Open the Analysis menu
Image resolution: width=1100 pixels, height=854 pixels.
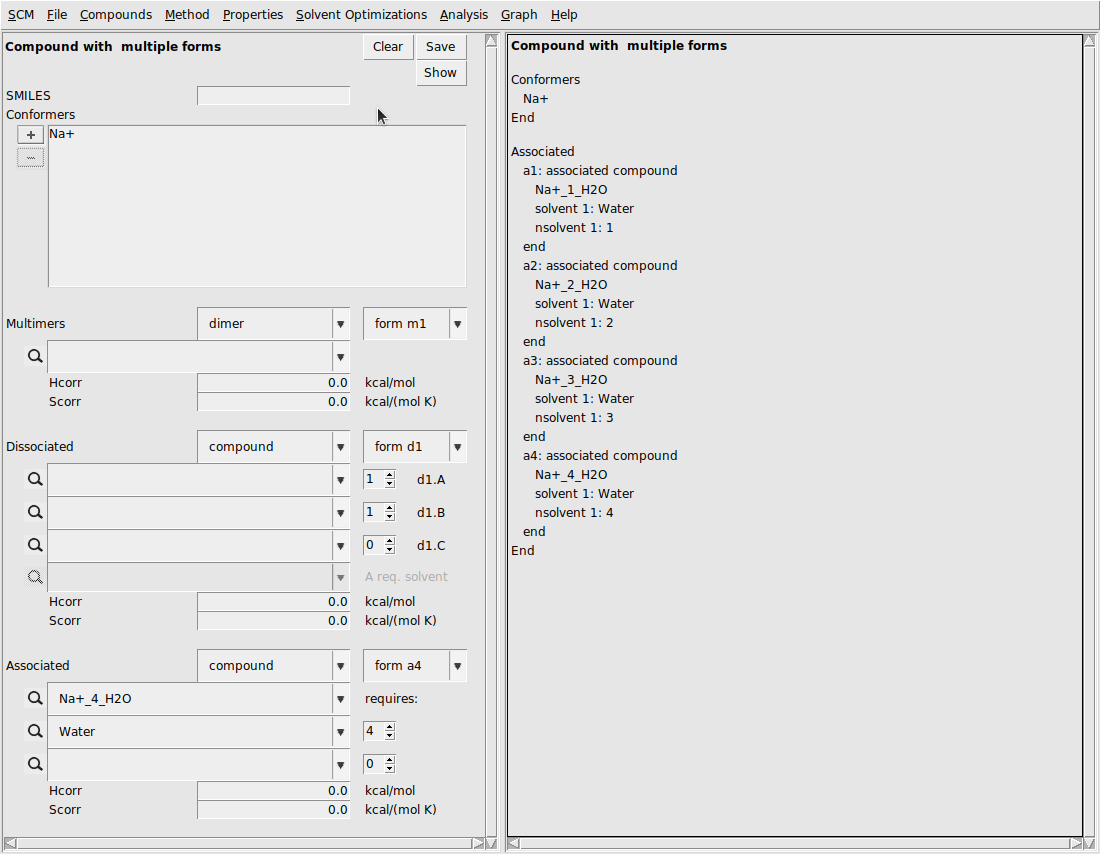(x=463, y=14)
